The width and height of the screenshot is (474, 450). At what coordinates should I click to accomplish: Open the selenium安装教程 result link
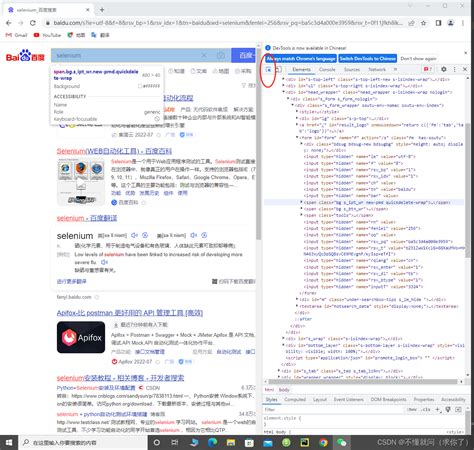(x=120, y=378)
